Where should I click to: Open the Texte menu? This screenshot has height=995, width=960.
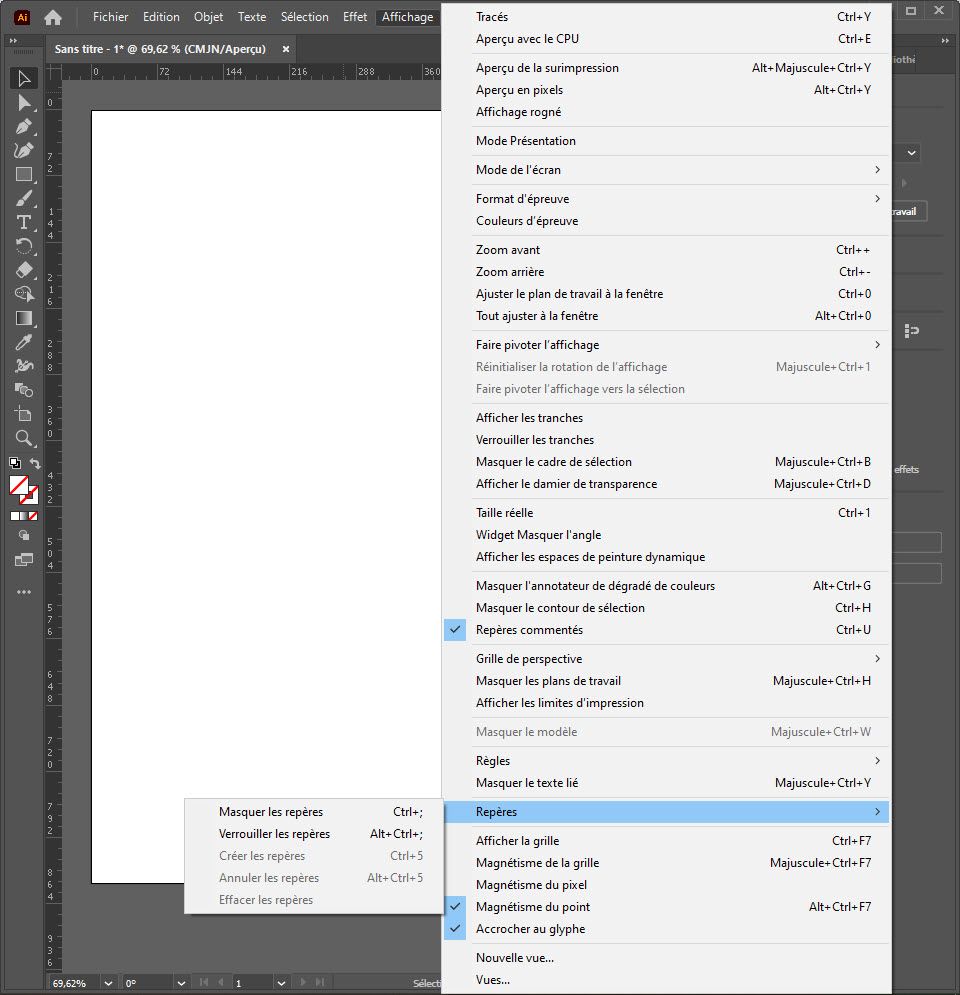pos(252,17)
